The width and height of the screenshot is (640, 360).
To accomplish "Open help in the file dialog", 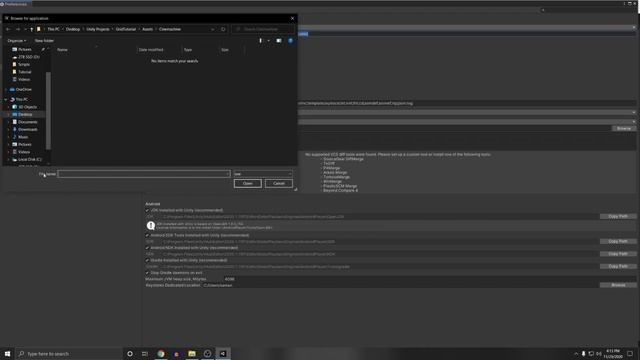I will pyautogui.click(x=290, y=41).
